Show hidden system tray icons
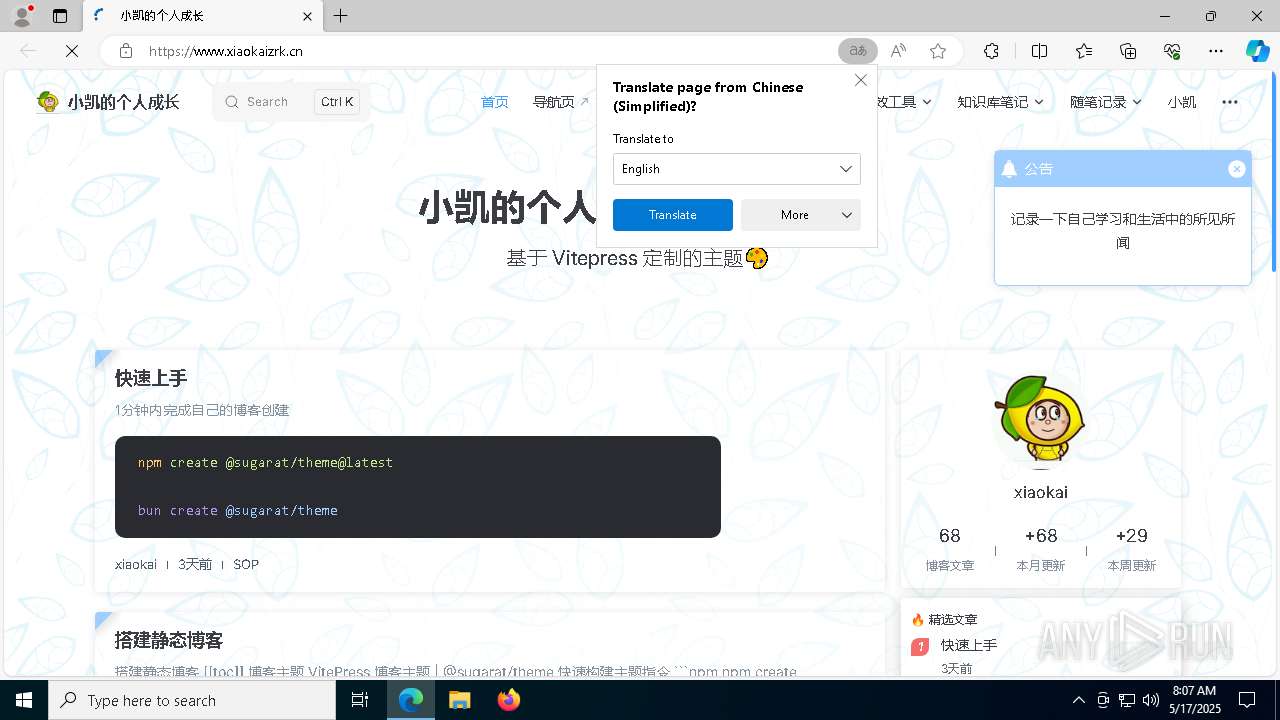Screen dimensions: 1280x720 [x=1078, y=700]
